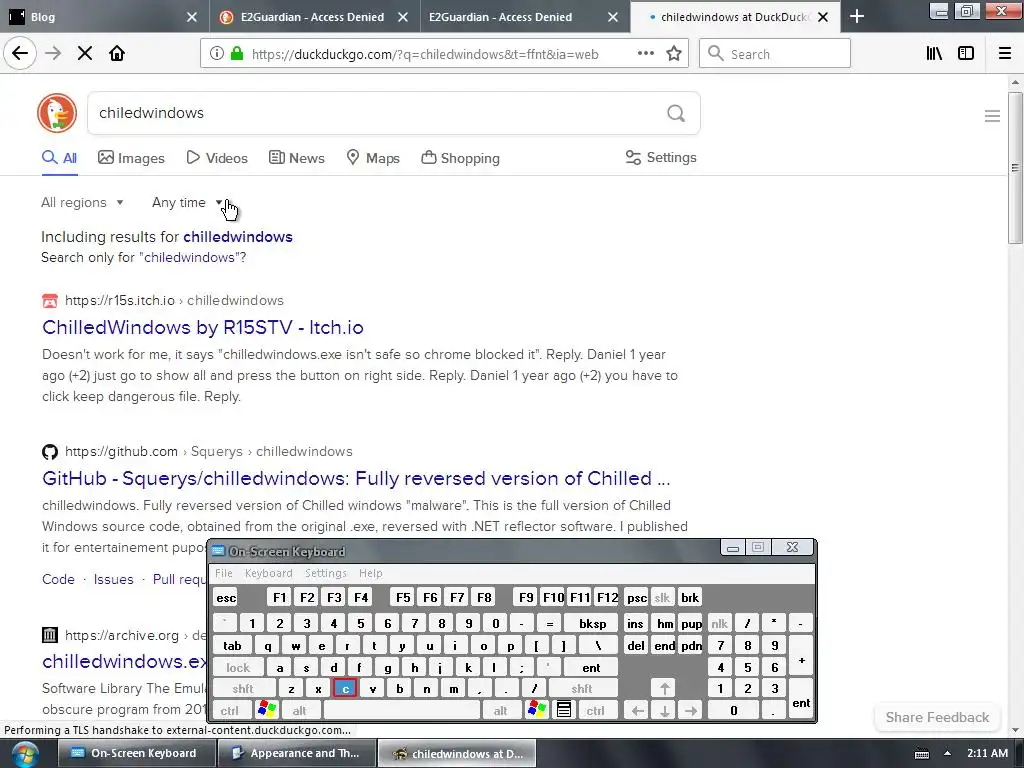Toggle the left shft key

[x=242, y=688]
